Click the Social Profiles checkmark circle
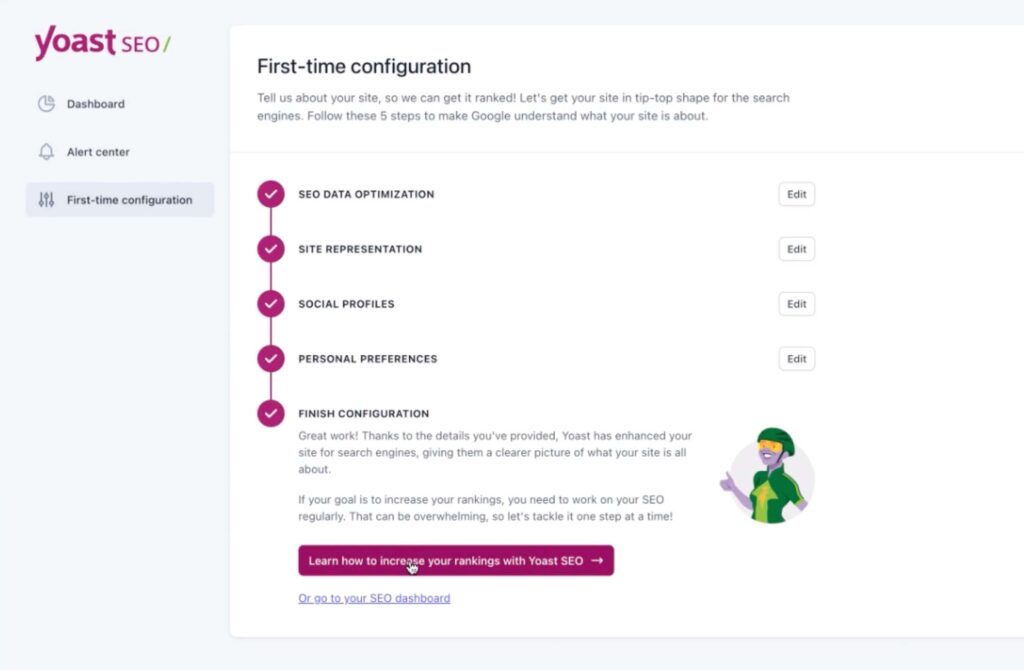 pos(271,304)
